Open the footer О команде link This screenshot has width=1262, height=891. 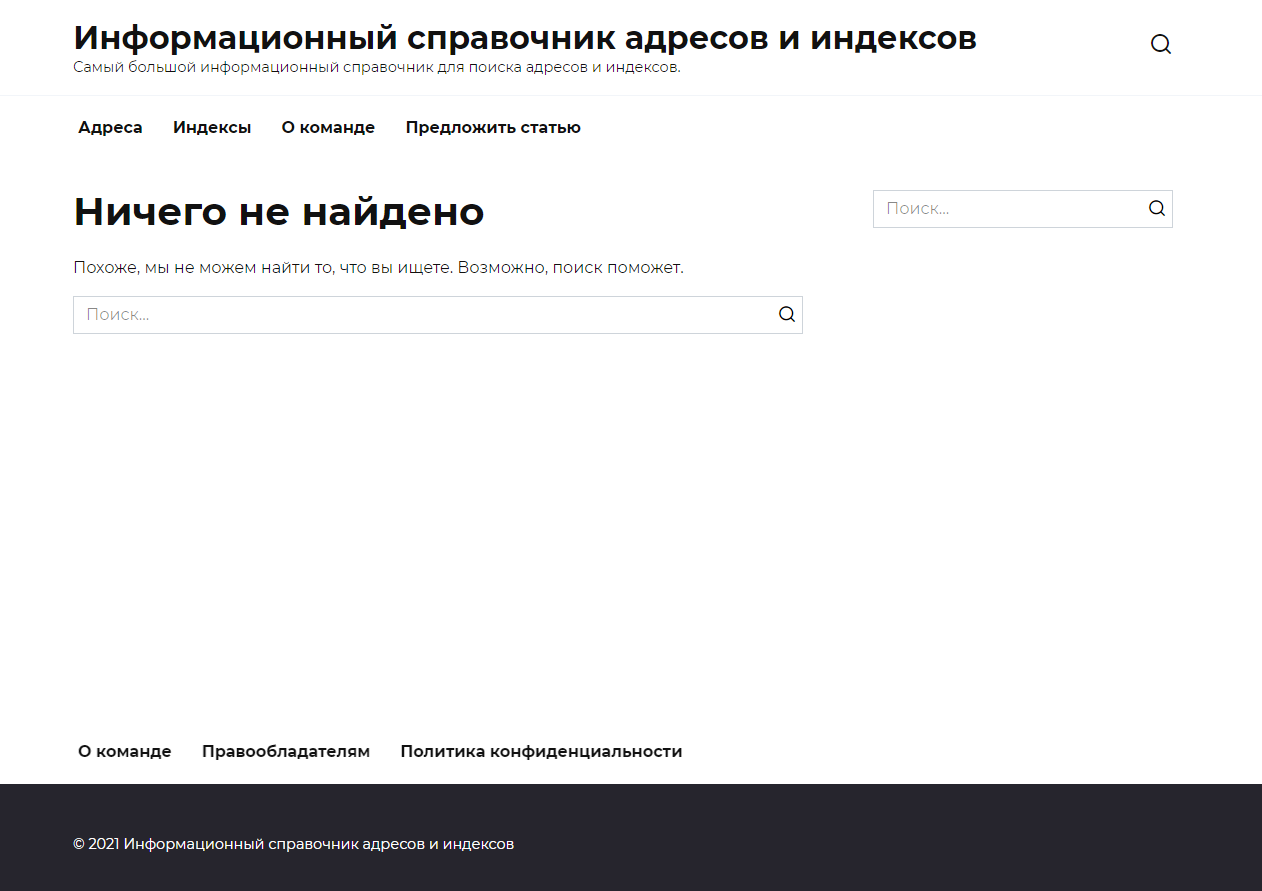point(125,752)
